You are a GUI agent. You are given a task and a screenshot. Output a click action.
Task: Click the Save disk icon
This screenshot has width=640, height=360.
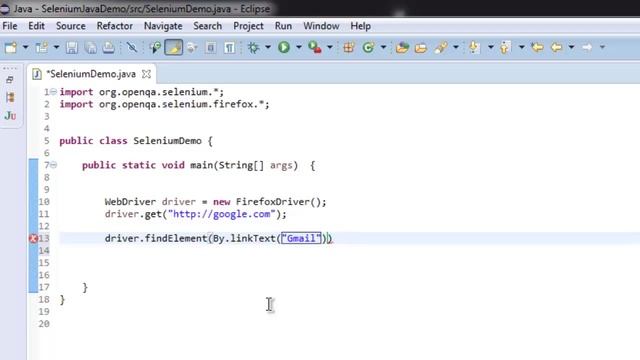click(x=72, y=48)
